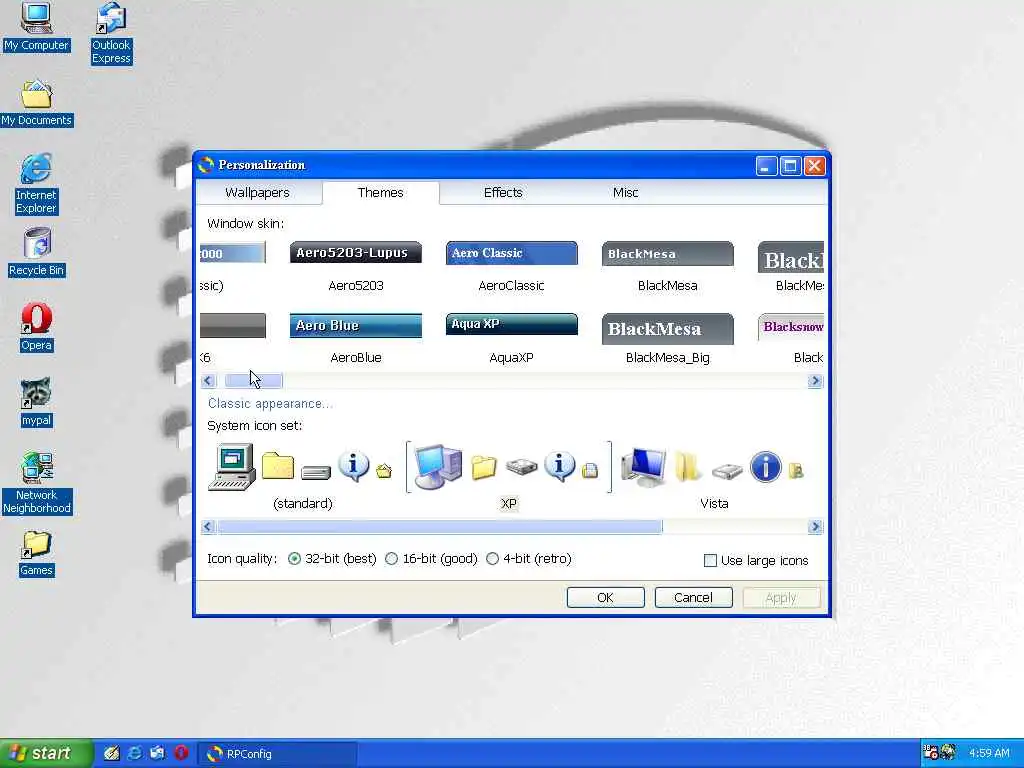
Task: Select 16-bit (good) icon quality
Action: pos(431,559)
